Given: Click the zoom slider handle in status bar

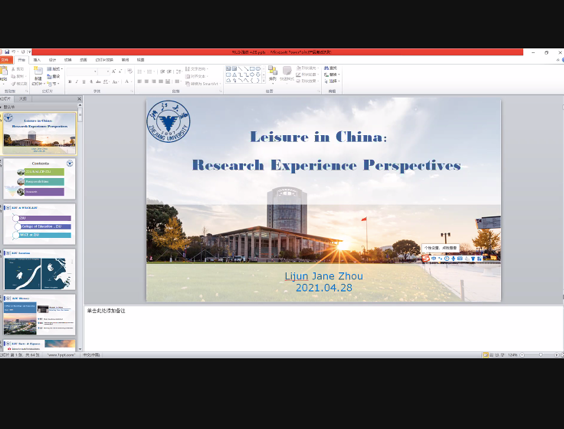Looking at the screenshot, I should pyautogui.click(x=540, y=355).
